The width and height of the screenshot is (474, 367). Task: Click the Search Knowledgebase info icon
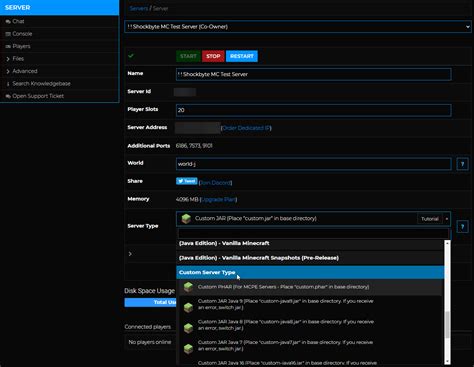[8, 84]
